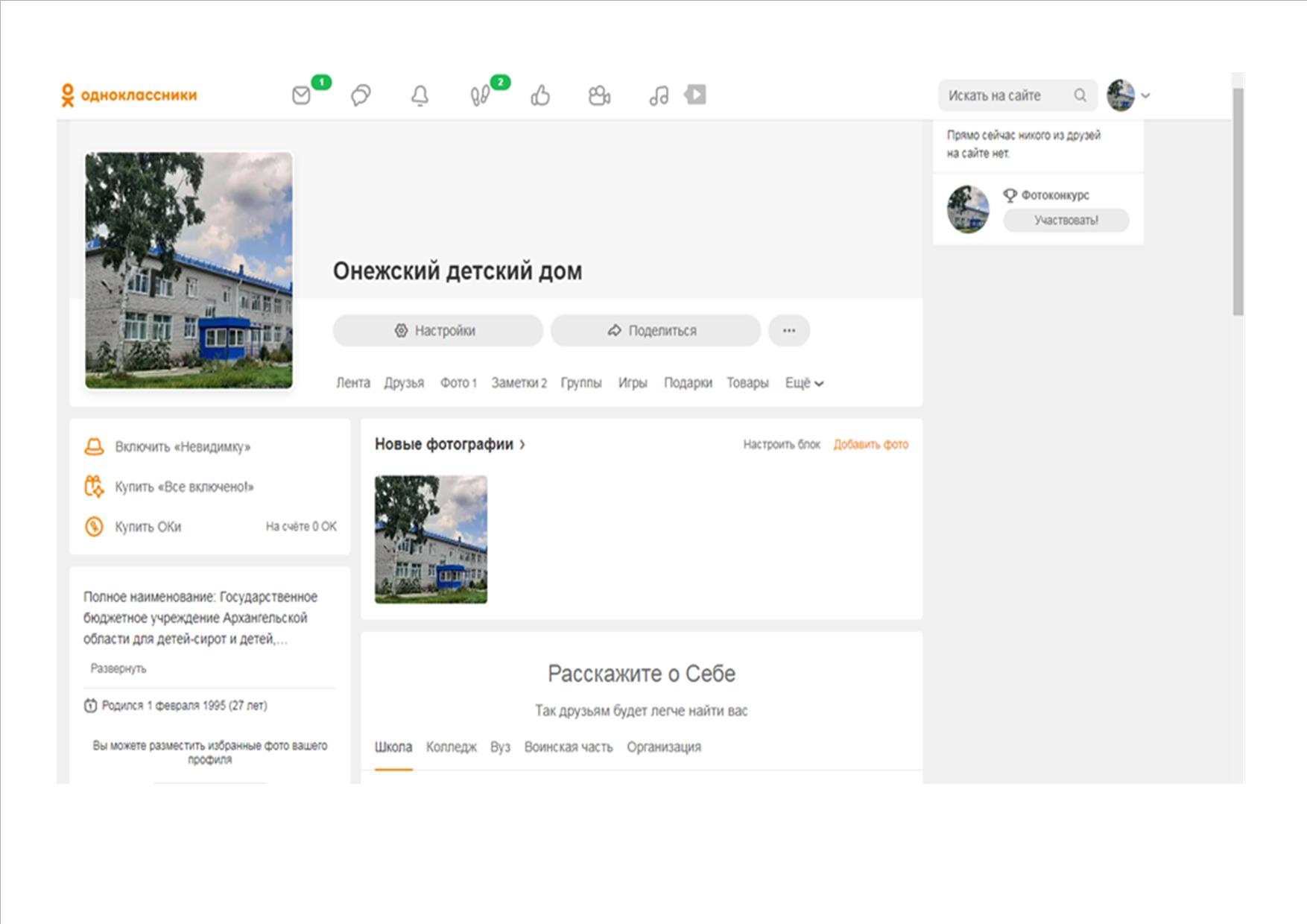1307x924 pixels.
Task: Click the search magnifier icon
Action: point(1080,95)
